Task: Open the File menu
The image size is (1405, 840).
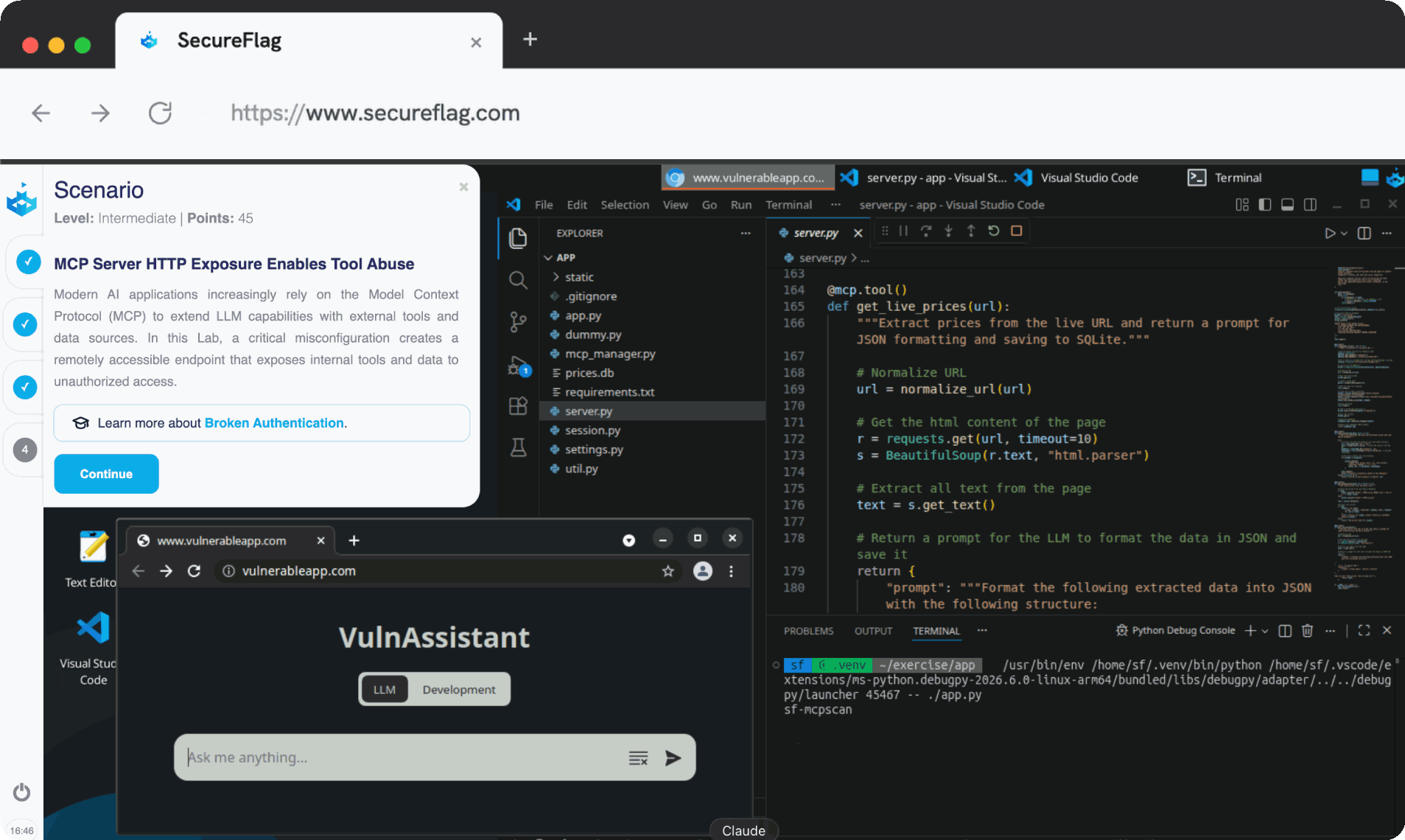Action: (544, 205)
